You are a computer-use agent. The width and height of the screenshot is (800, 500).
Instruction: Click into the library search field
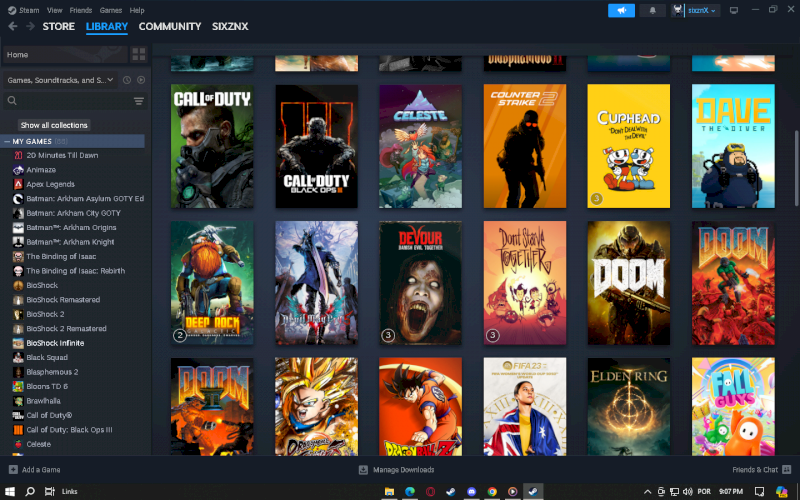(x=76, y=101)
